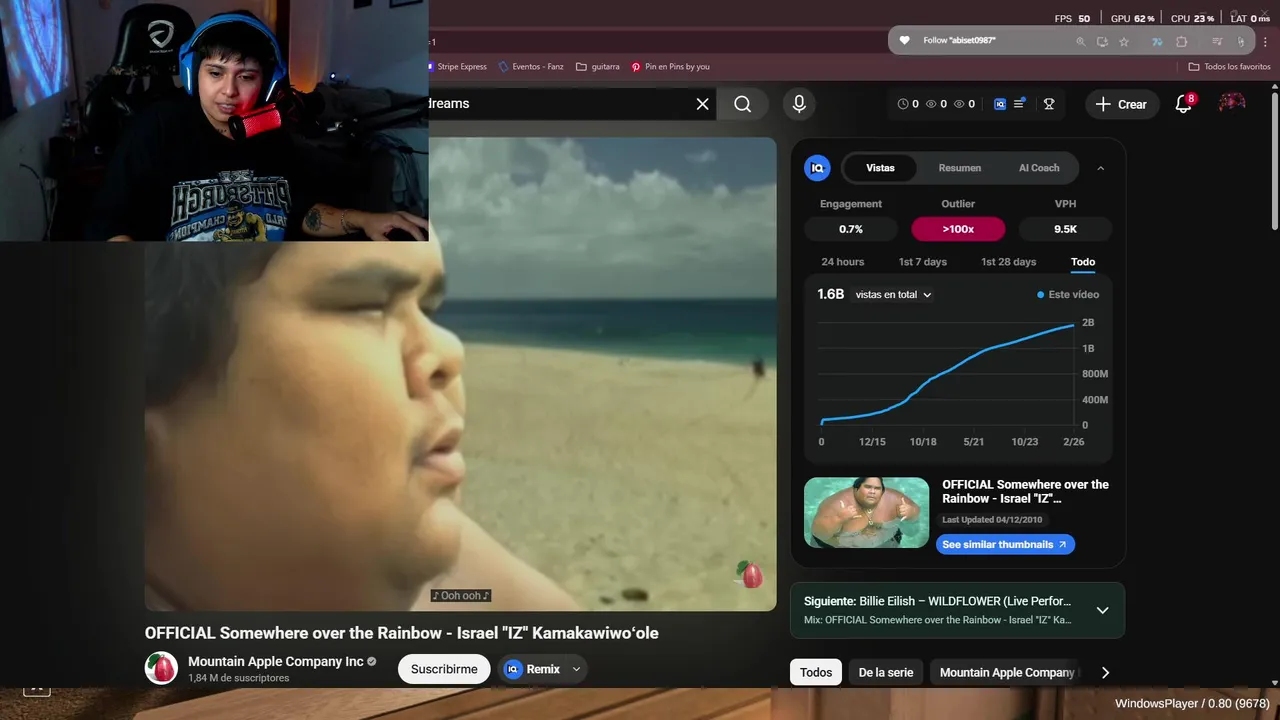Click See similar thumbnails button
The width and height of the screenshot is (1280, 720).
[x=1005, y=544]
